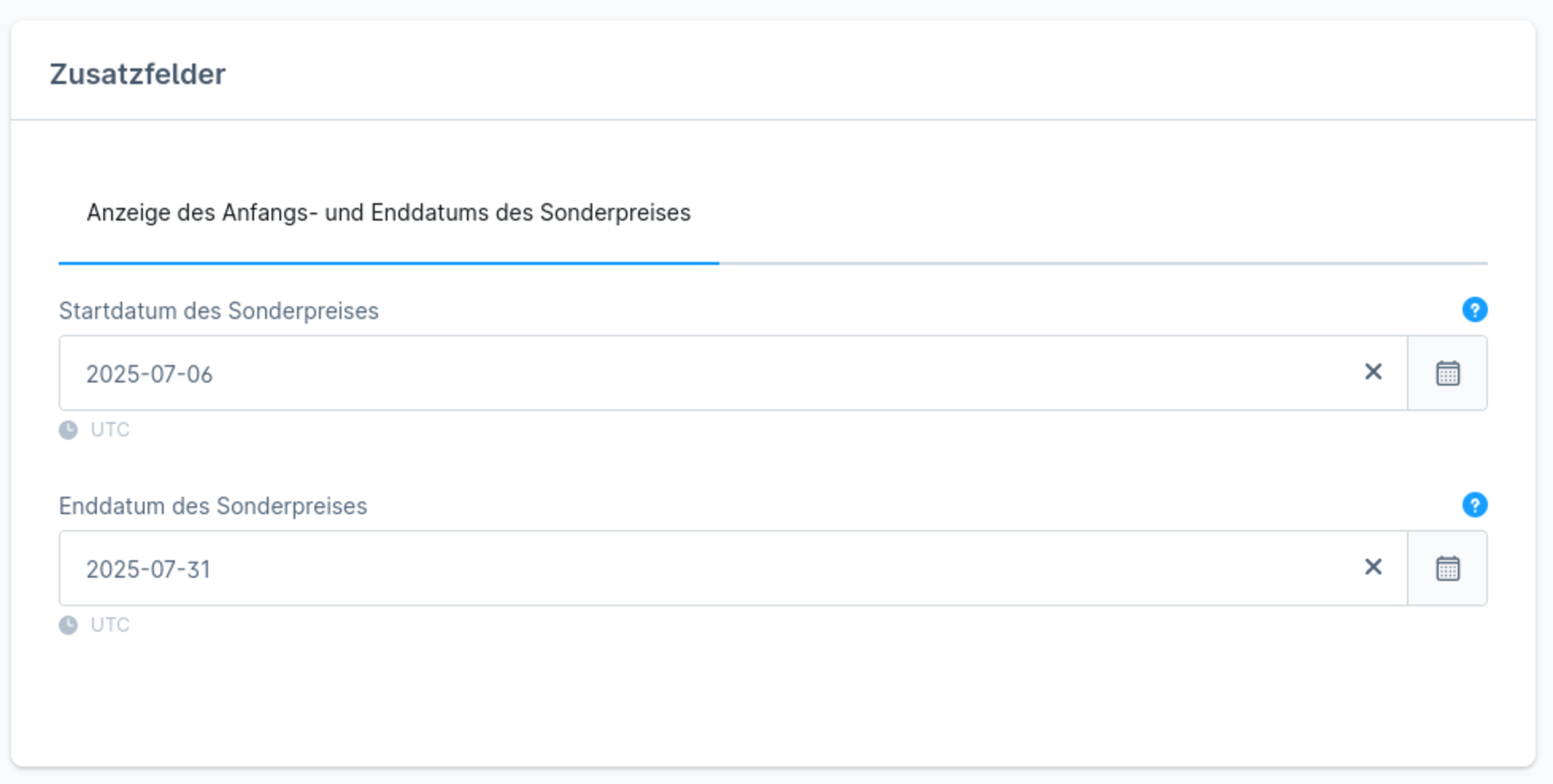Click UTC timezone text under the end date
Screen dimensions: 1553x784
110,625
